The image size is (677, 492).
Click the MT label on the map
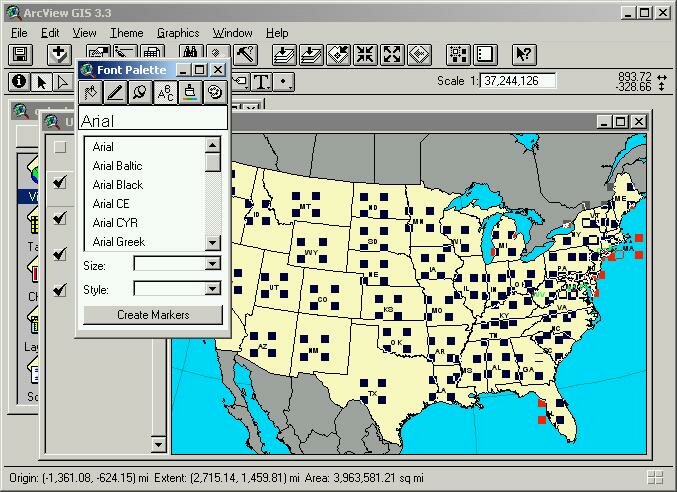point(305,207)
